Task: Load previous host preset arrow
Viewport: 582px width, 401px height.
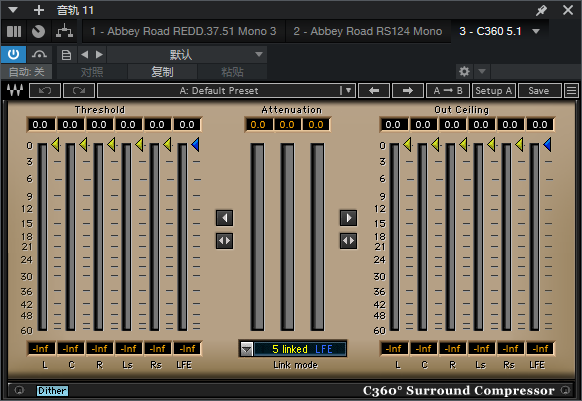Action: [85, 55]
